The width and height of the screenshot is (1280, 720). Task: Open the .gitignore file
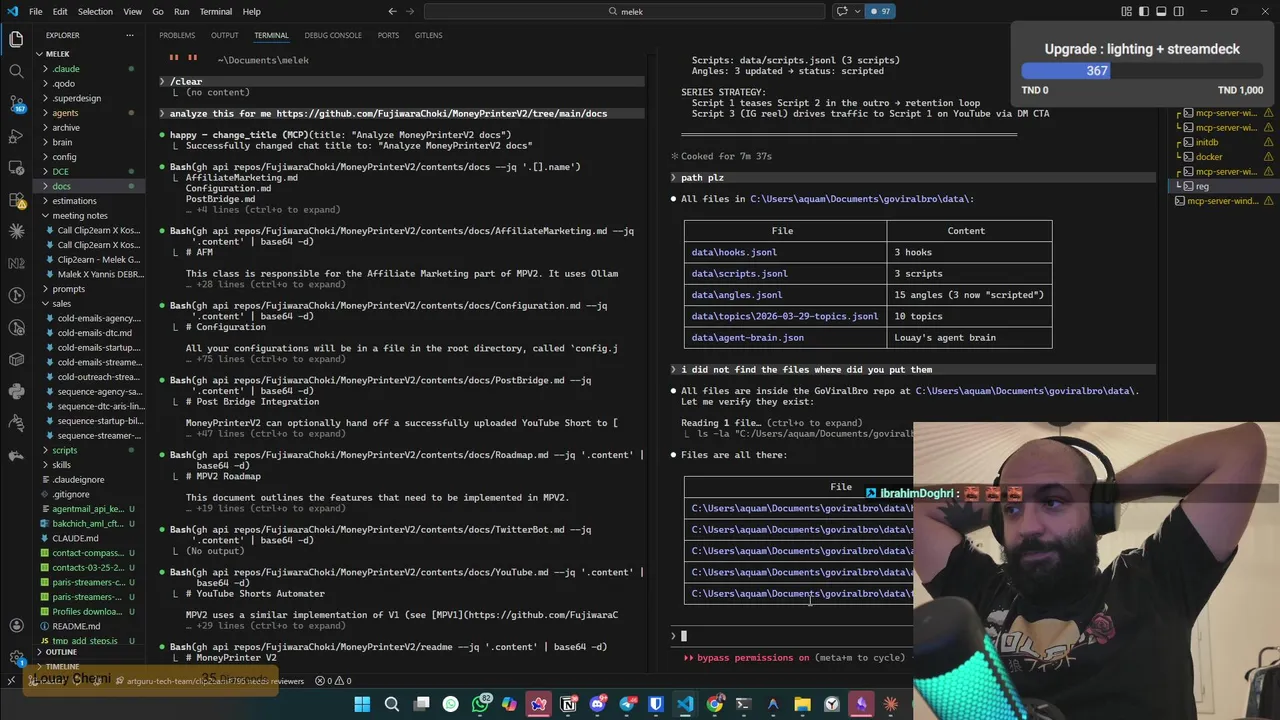71,494
